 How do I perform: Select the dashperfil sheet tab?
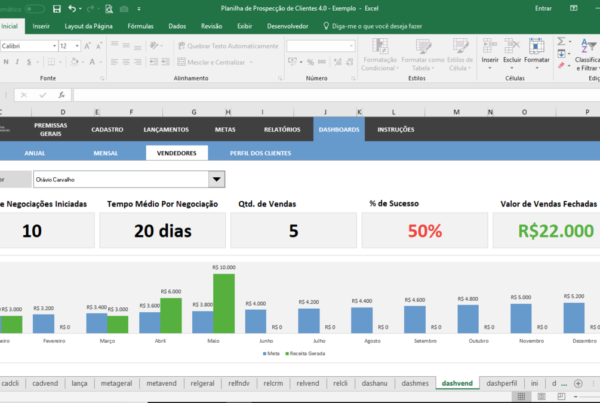(x=502, y=383)
